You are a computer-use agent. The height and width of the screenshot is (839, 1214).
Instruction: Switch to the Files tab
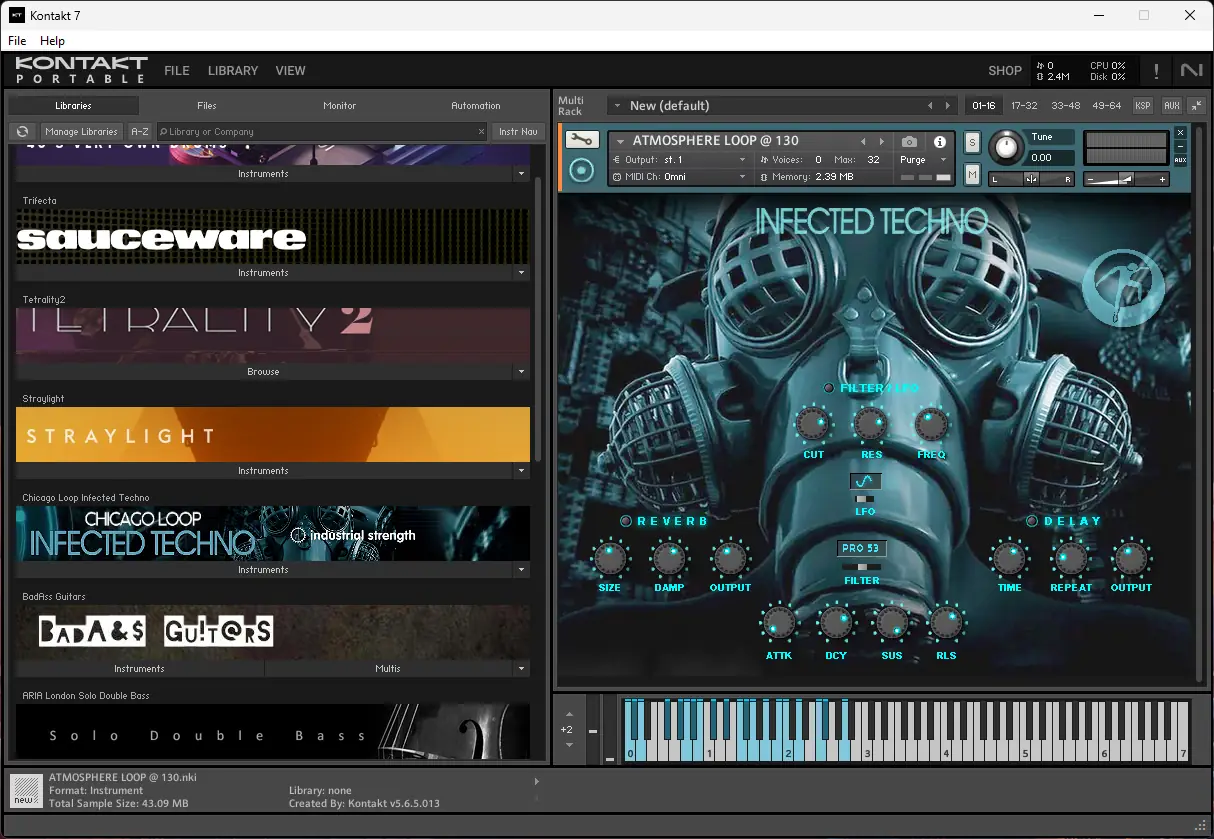(206, 104)
